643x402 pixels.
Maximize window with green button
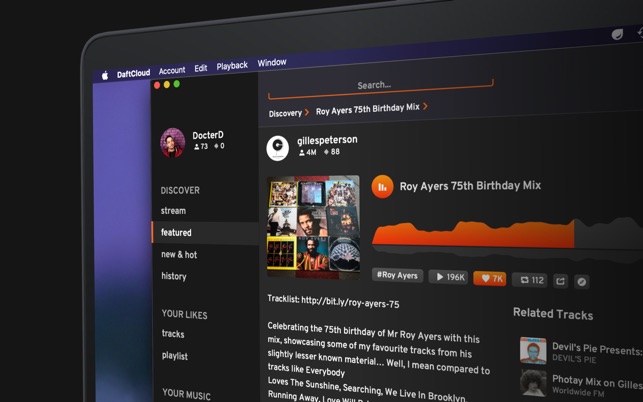177,84
